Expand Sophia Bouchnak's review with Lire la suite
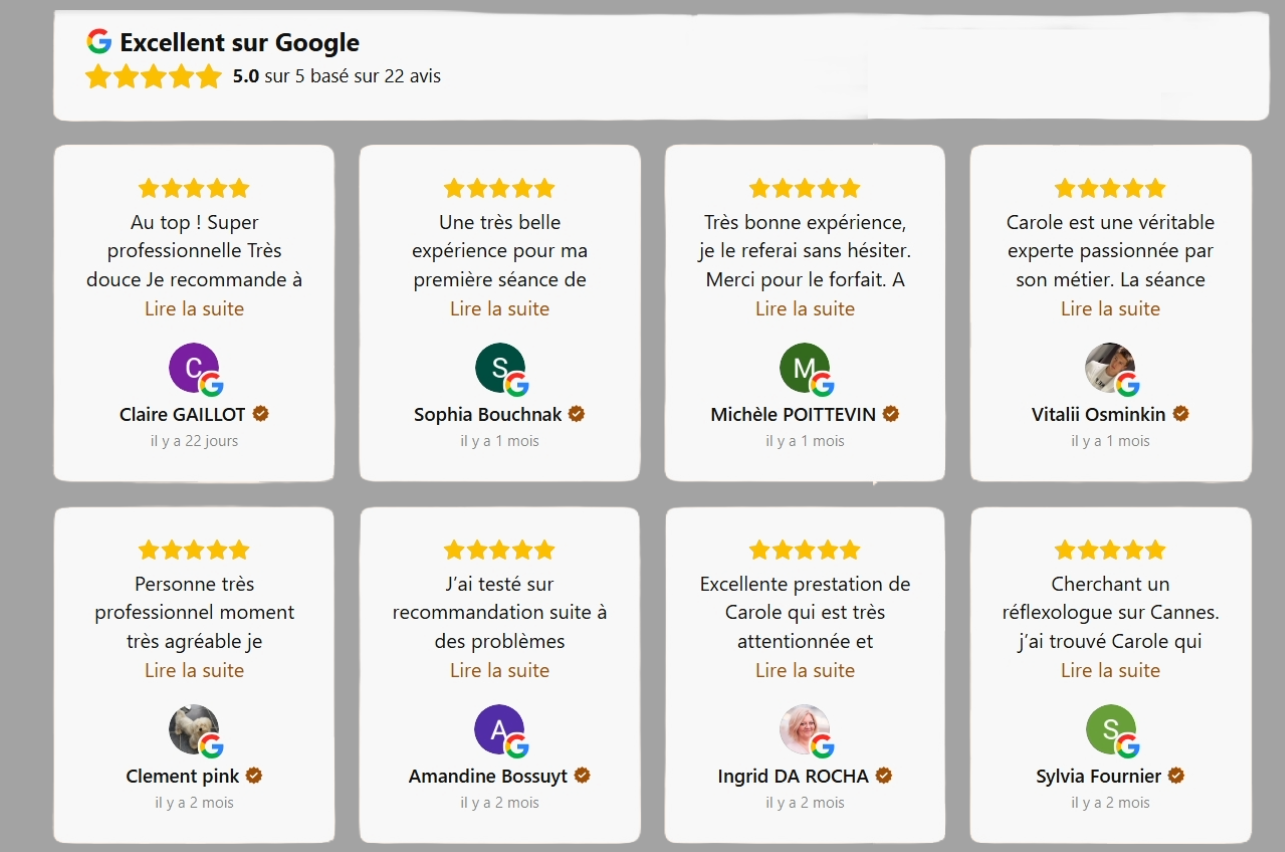The width and height of the screenshot is (1285, 852). (x=500, y=309)
